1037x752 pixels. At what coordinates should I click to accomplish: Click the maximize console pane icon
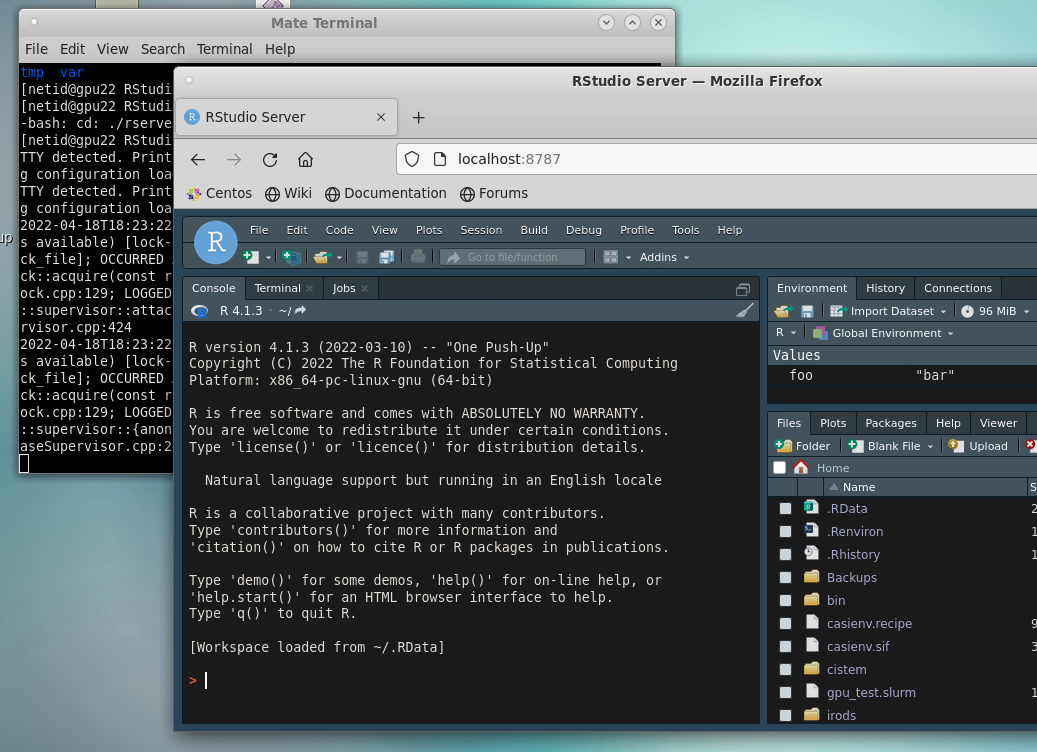pyautogui.click(x=743, y=289)
